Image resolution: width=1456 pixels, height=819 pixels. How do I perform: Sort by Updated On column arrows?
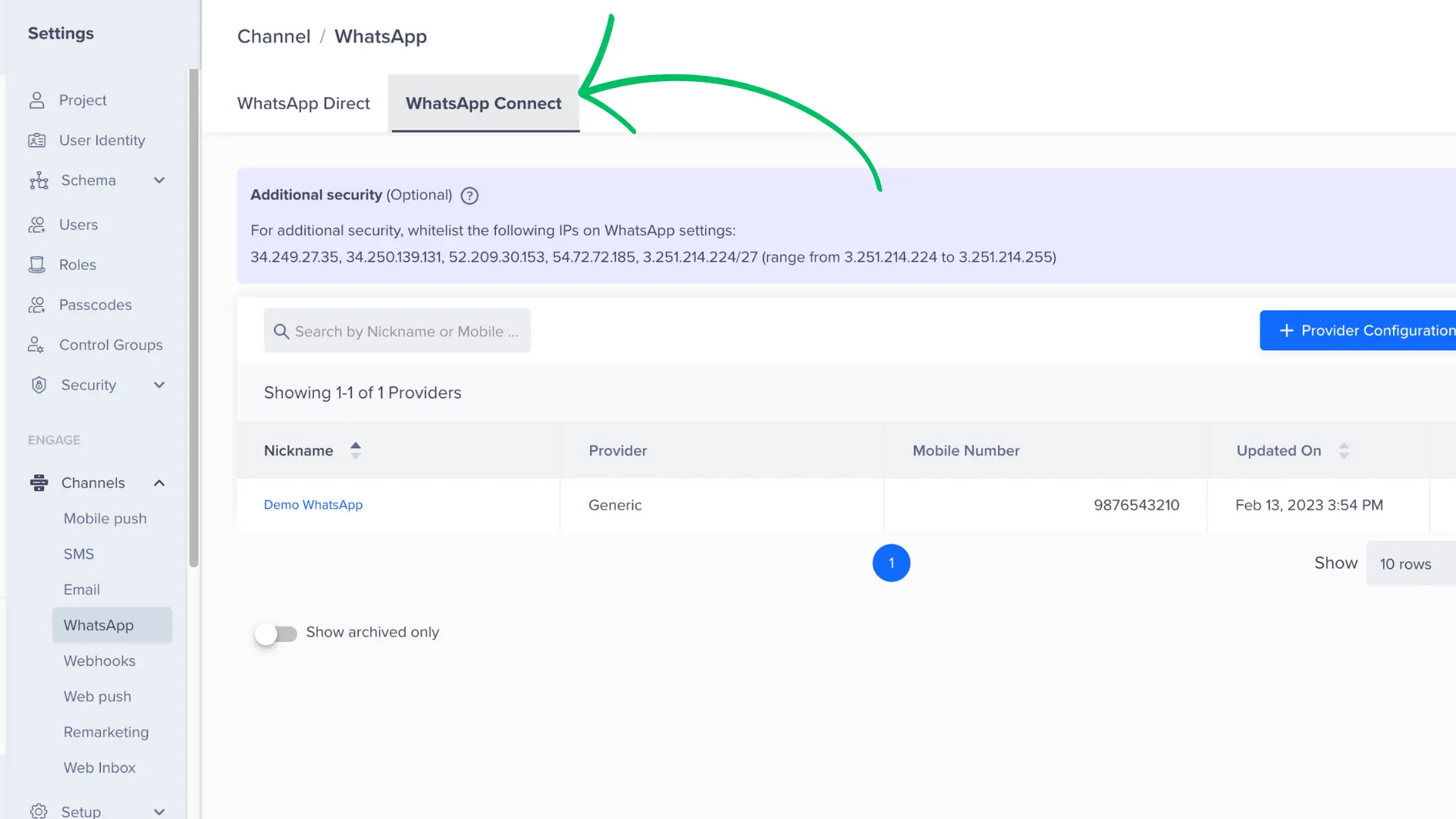pyautogui.click(x=1344, y=450)
